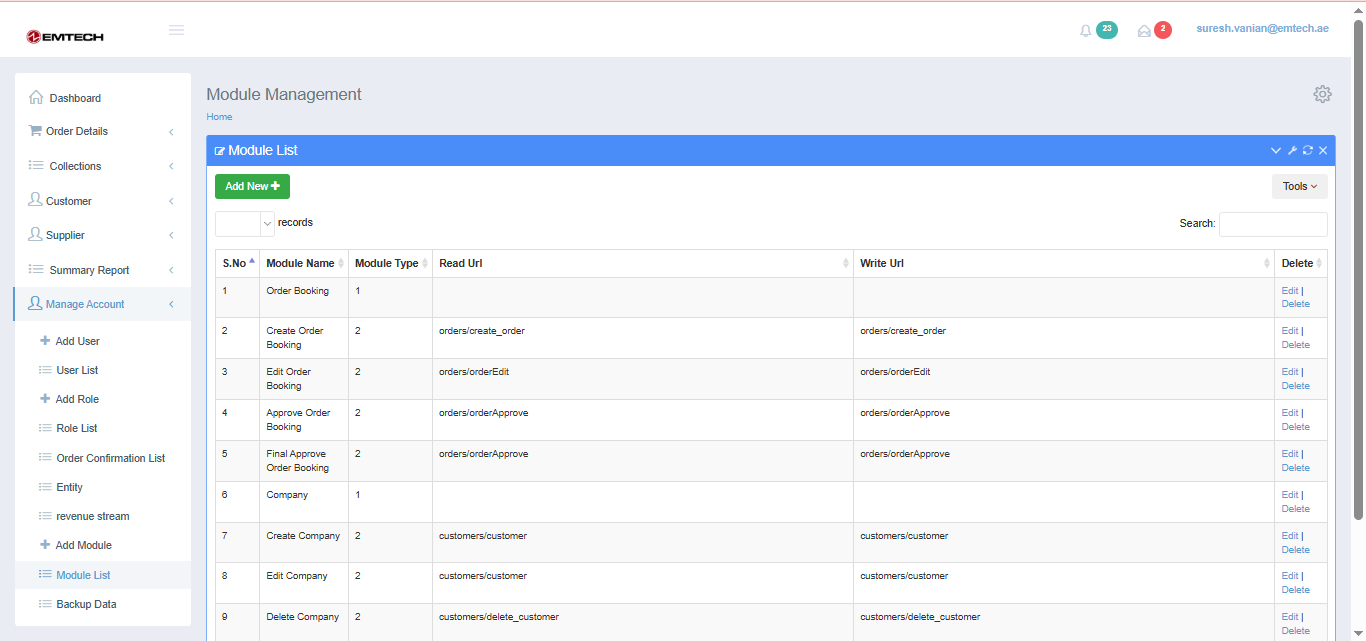Click the Add New button
The width and height of the screenshot is (1366, 641).
tap(252, 186)
